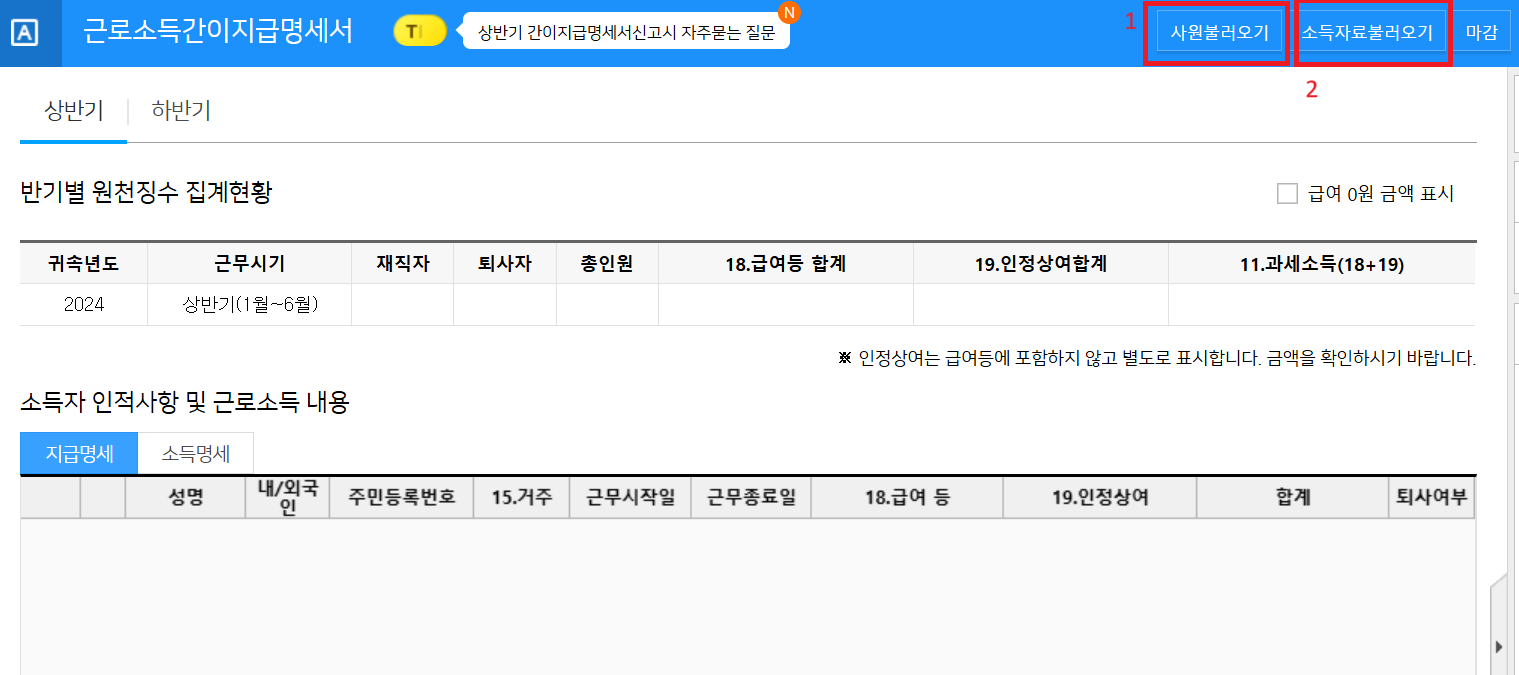Click the 근무시기 column header
The height and width of the screenshot is (675, 1519).
pyautogui.click(x=250, y=264)
